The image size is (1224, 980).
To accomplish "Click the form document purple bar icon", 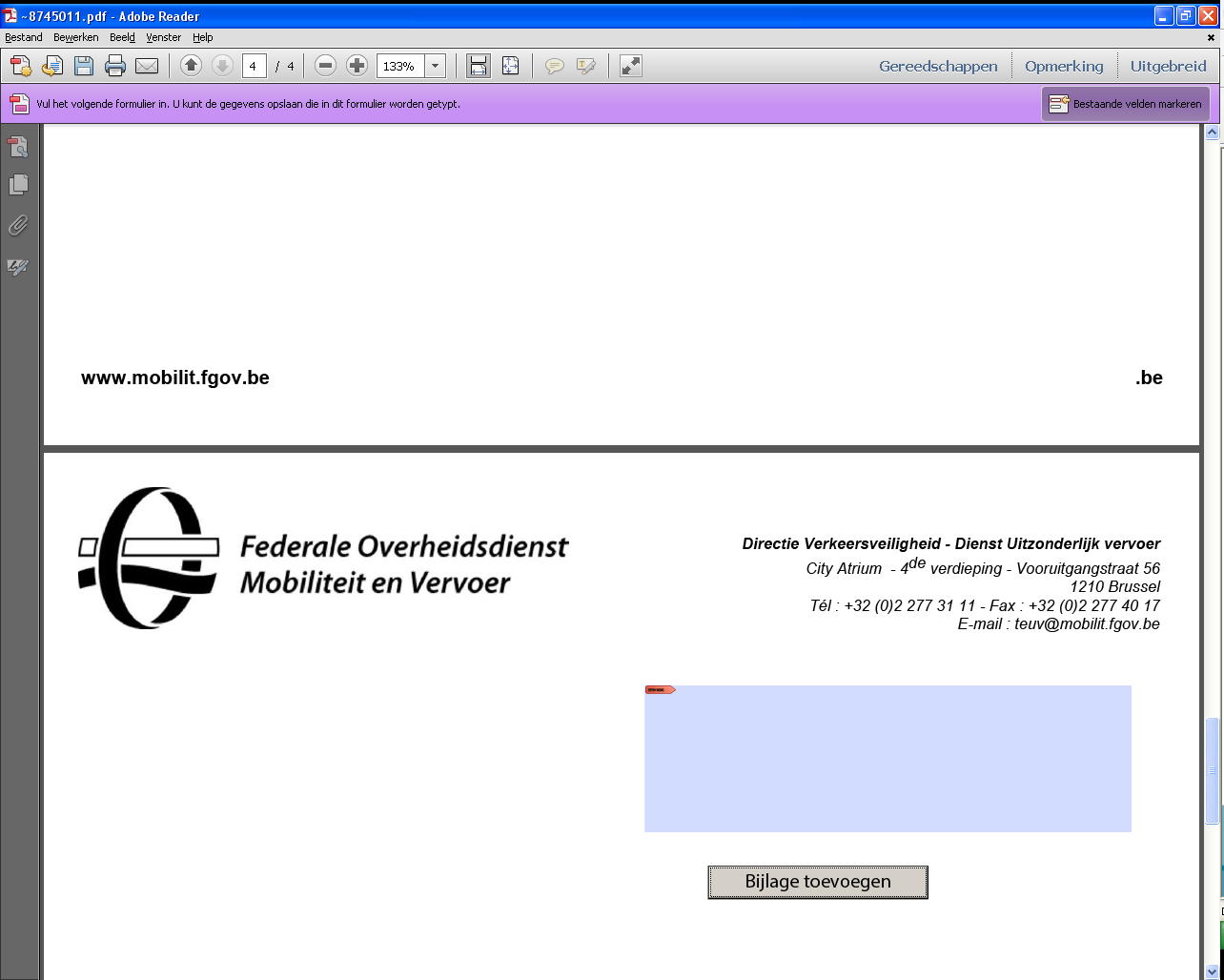I will pos(19,104).
